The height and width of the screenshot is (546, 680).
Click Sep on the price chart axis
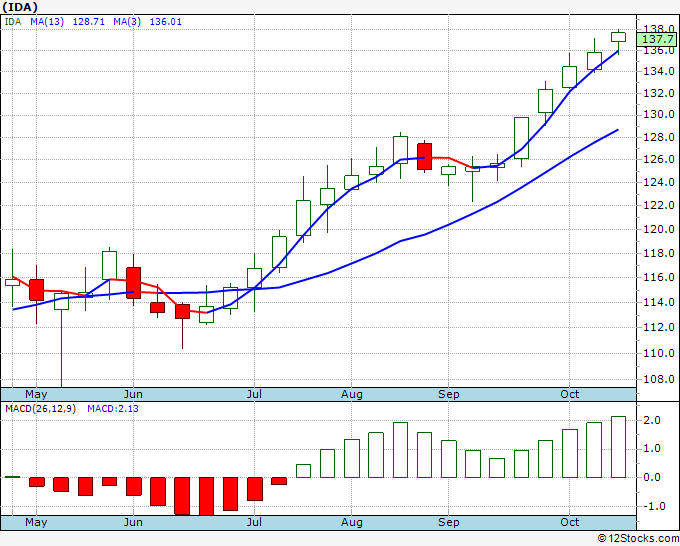448,395
